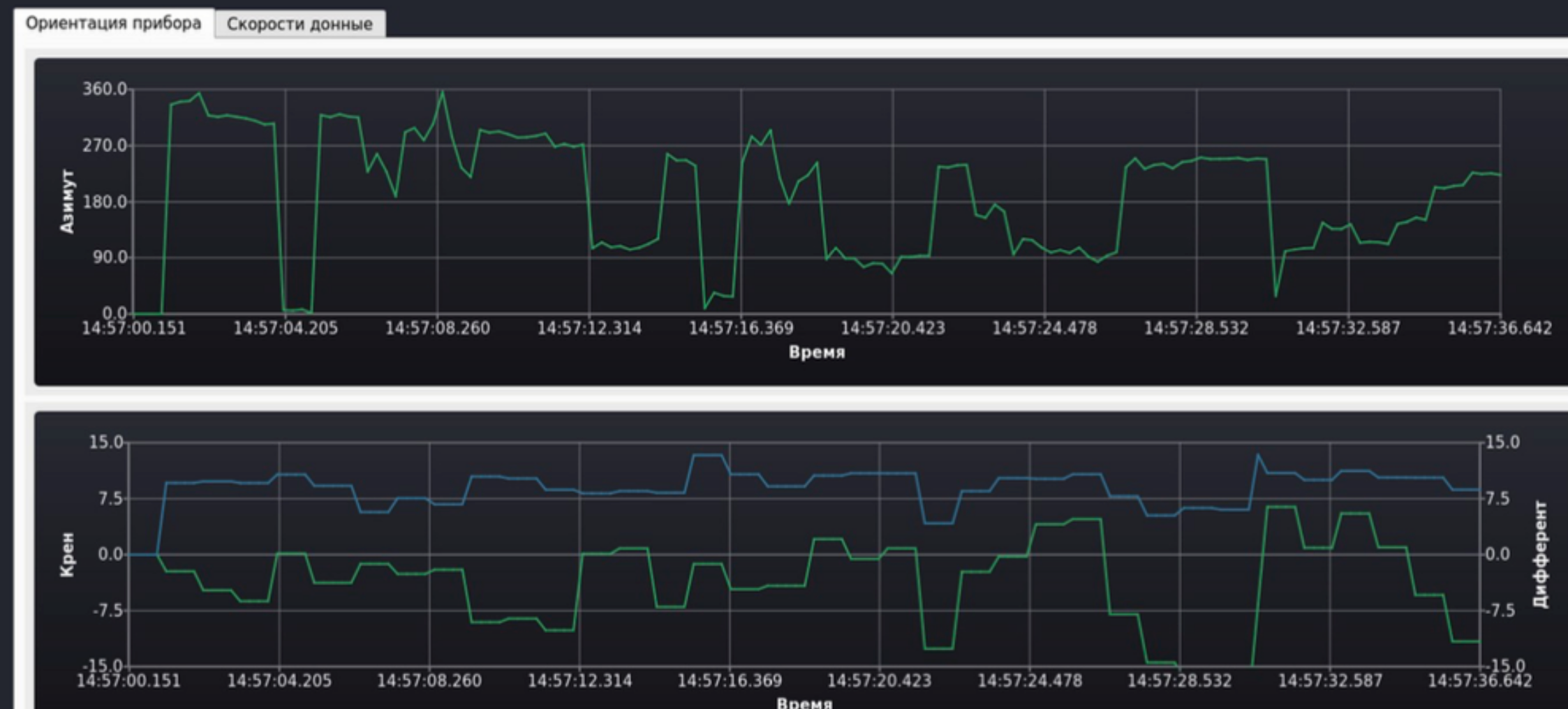Select the -7.5 tick on the Дифферент axis

[1500, 611]
